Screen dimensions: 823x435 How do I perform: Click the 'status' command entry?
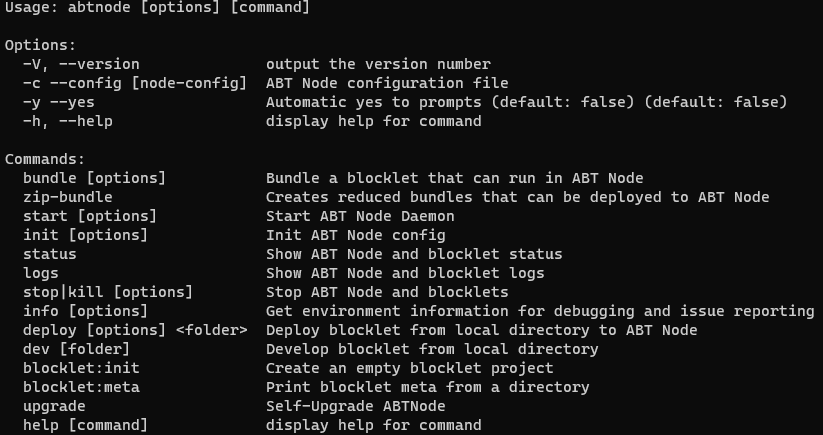tap(50, 254)
